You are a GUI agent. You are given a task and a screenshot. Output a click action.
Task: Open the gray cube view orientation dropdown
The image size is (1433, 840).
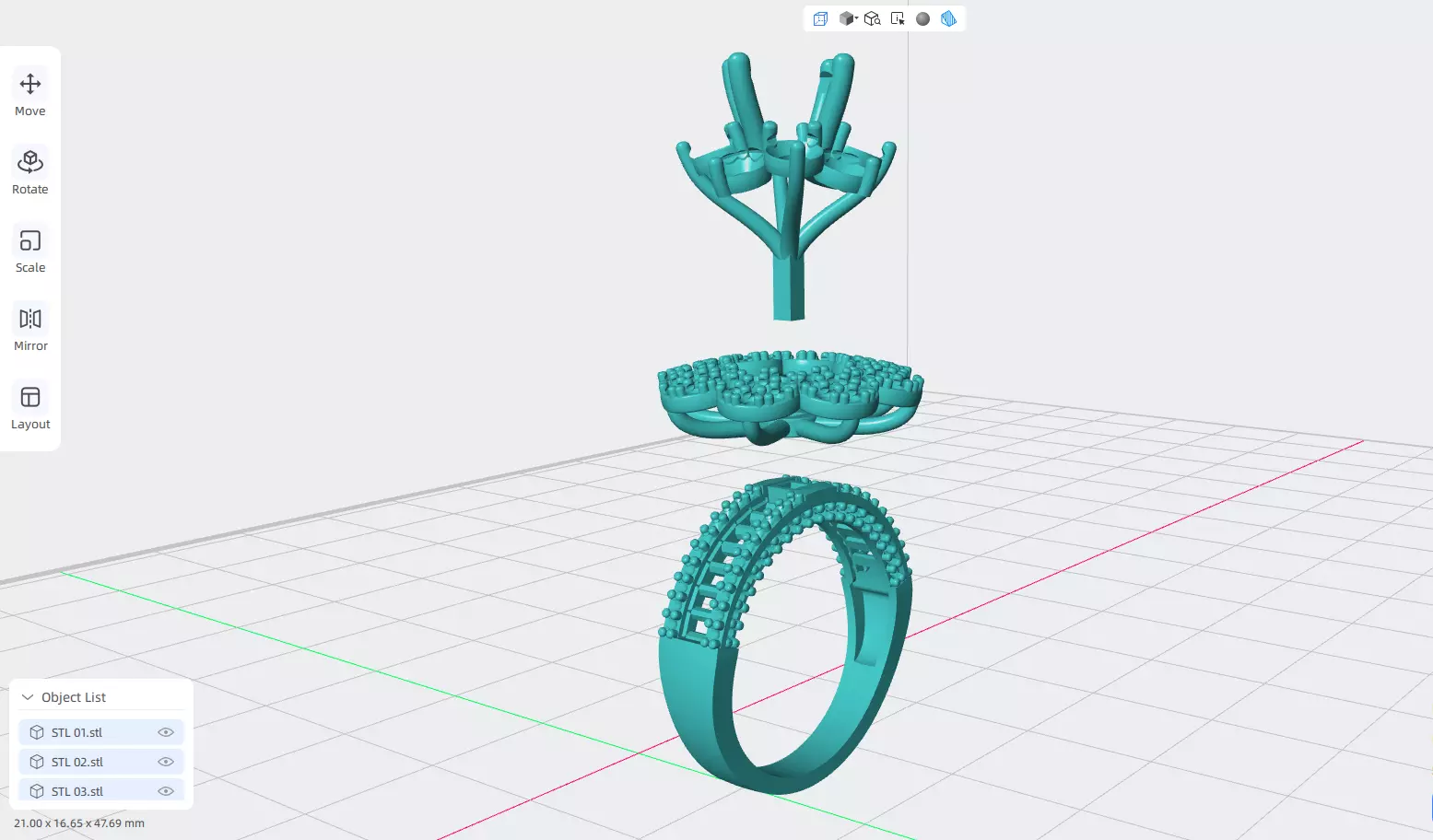click(x=848, y=18)
